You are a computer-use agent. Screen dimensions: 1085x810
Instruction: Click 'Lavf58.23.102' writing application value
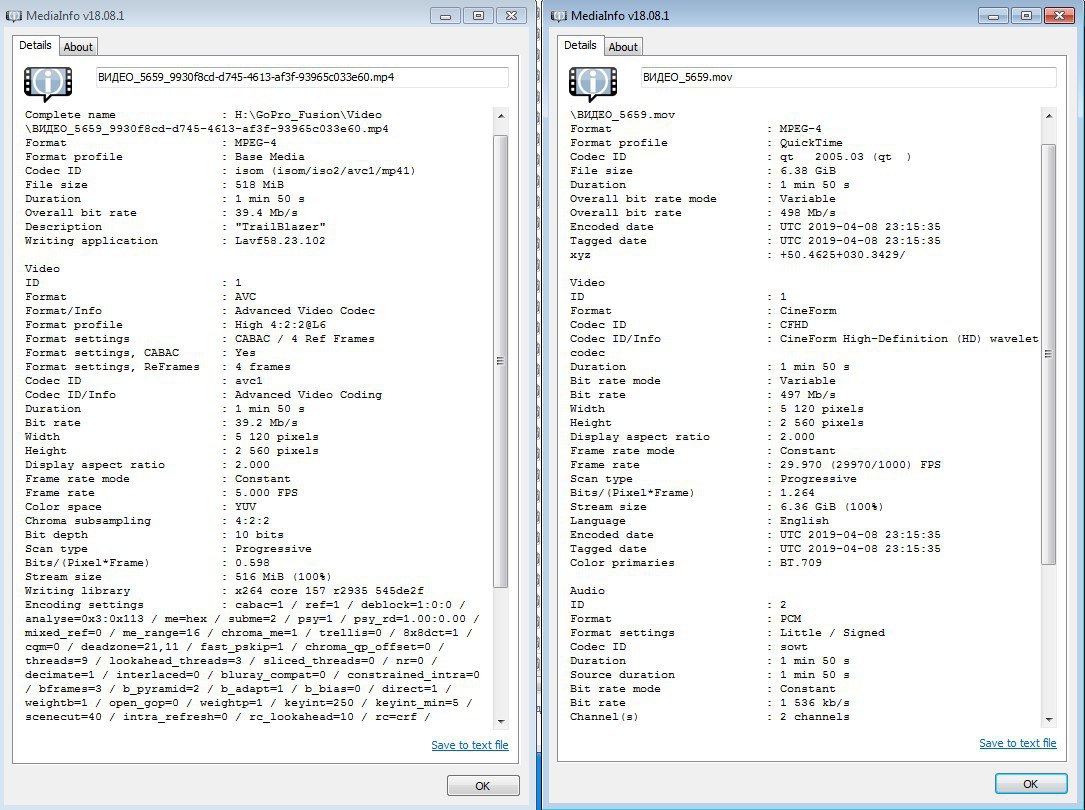point(280,241)
